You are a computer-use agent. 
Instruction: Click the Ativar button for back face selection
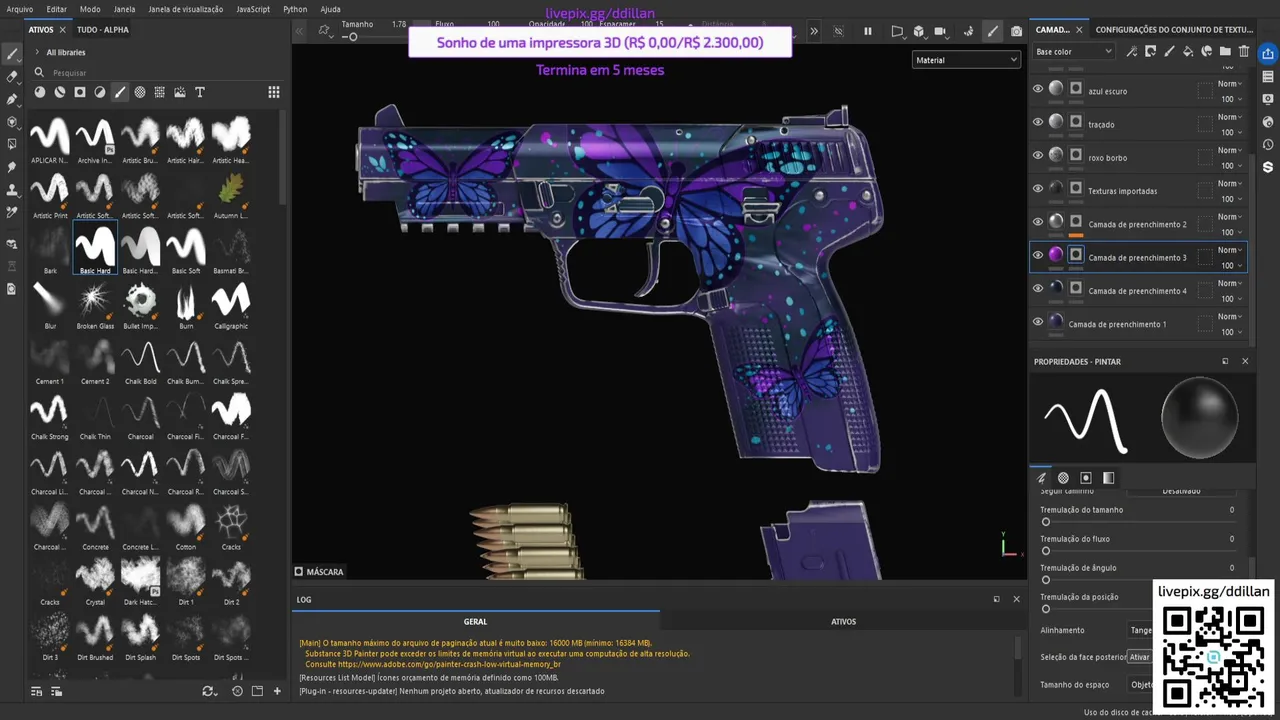(x=1139, y=657)
